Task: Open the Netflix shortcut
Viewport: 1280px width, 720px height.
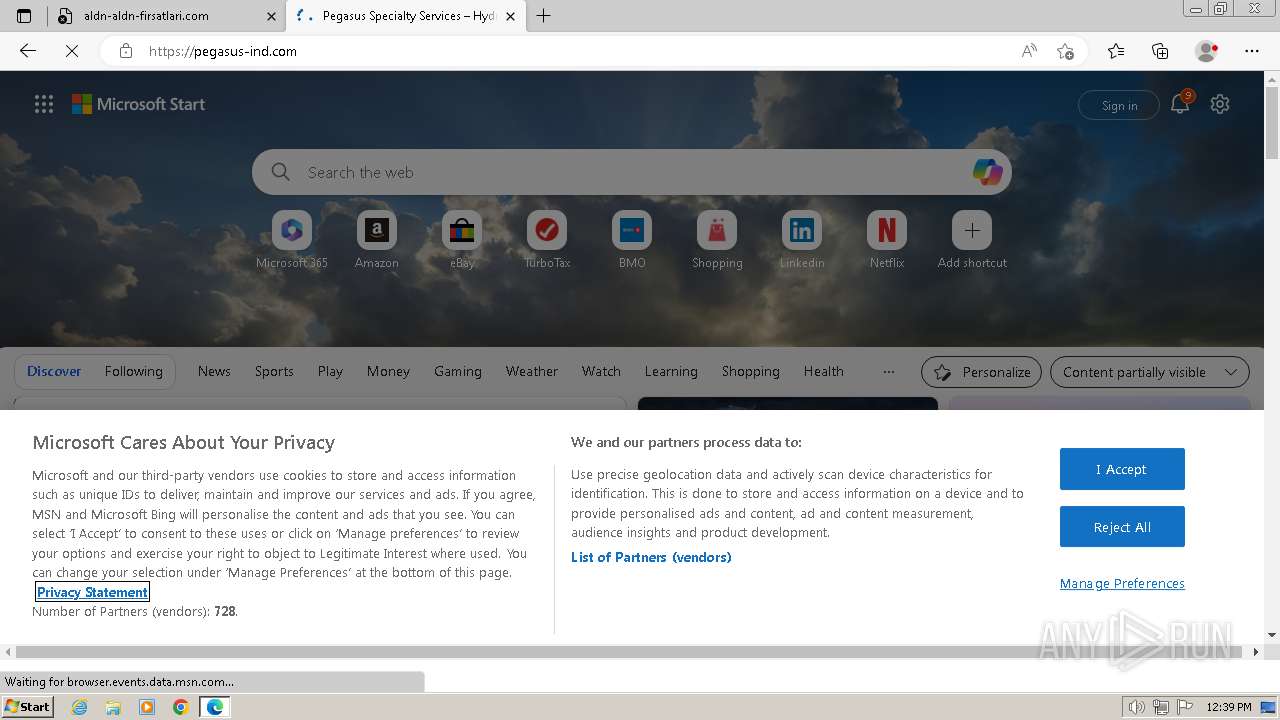Action: pyautogui.click(x=887, y=240)
